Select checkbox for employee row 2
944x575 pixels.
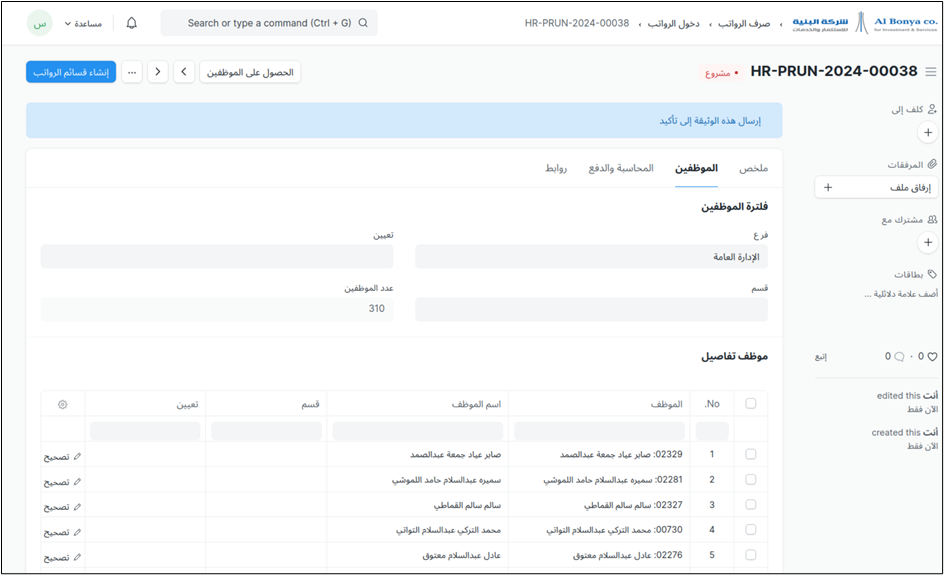click(751, 480)
